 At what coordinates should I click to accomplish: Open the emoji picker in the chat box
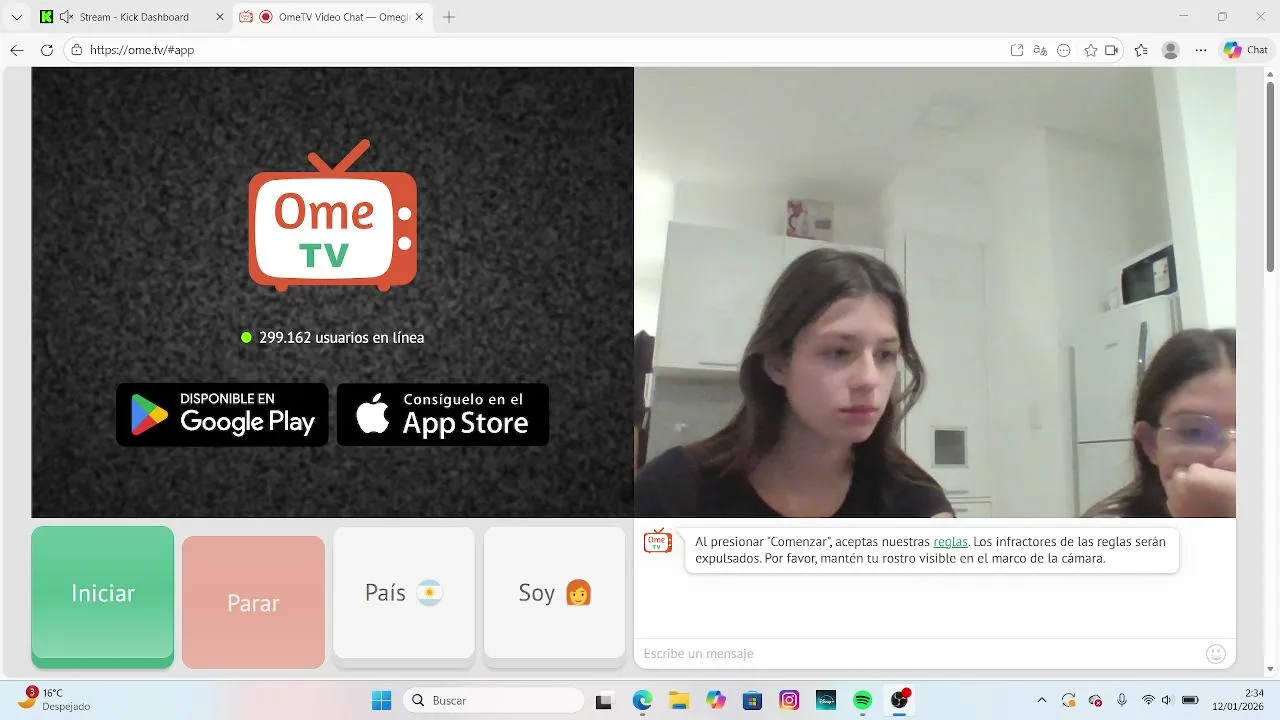[x=1216, y=653]
